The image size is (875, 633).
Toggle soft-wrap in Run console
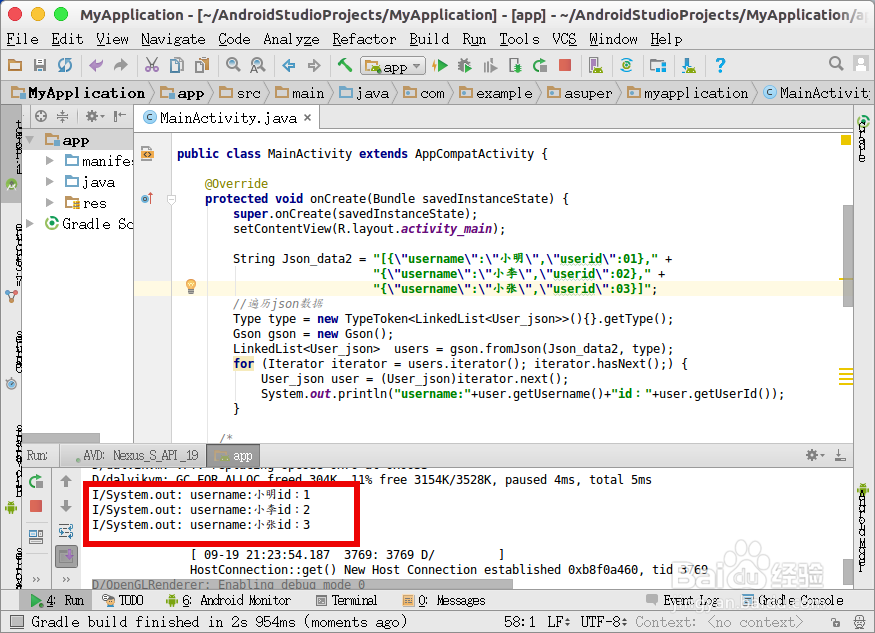(66, 531)
